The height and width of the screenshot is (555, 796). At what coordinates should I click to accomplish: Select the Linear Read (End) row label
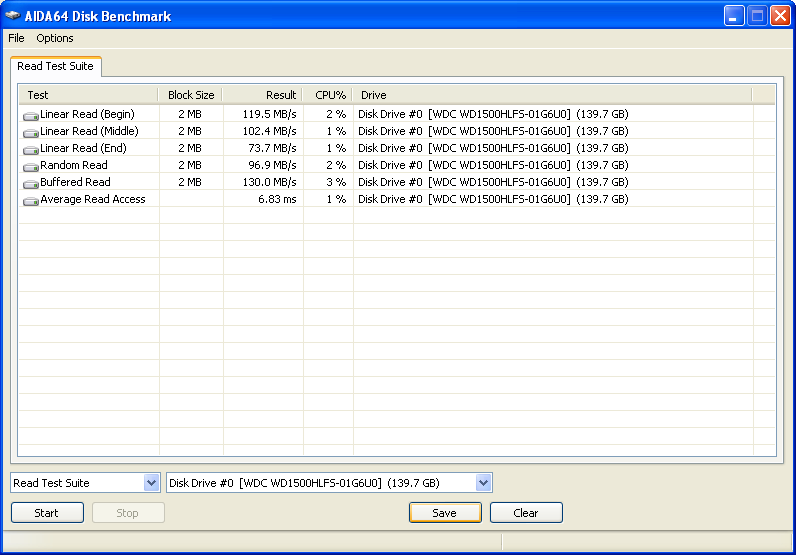[83, 148]
